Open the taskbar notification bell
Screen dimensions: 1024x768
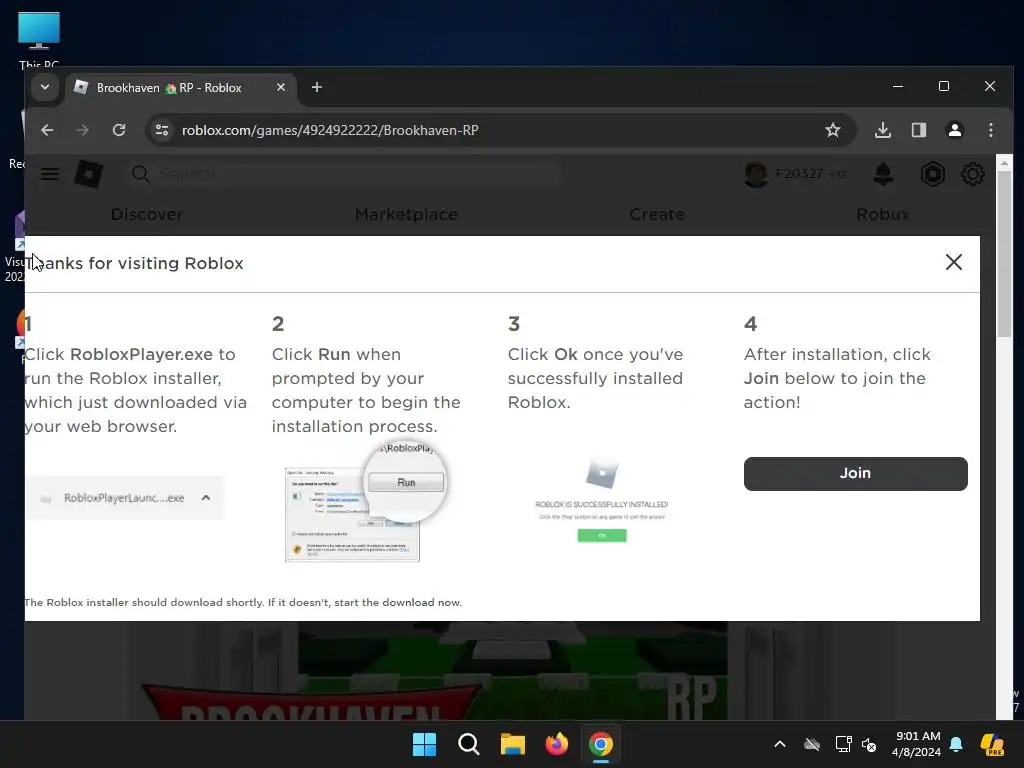click(x=956, y=744)
